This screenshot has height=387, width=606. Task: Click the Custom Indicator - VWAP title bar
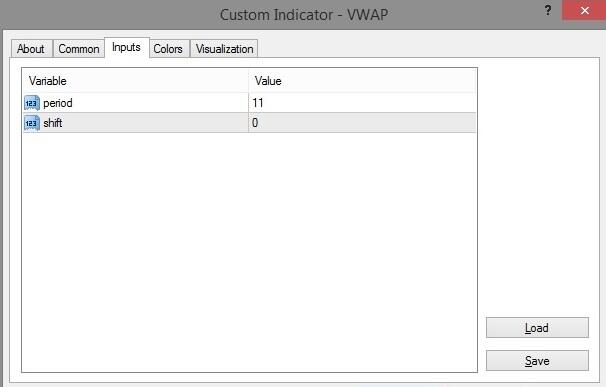click(x=303, y=15)
